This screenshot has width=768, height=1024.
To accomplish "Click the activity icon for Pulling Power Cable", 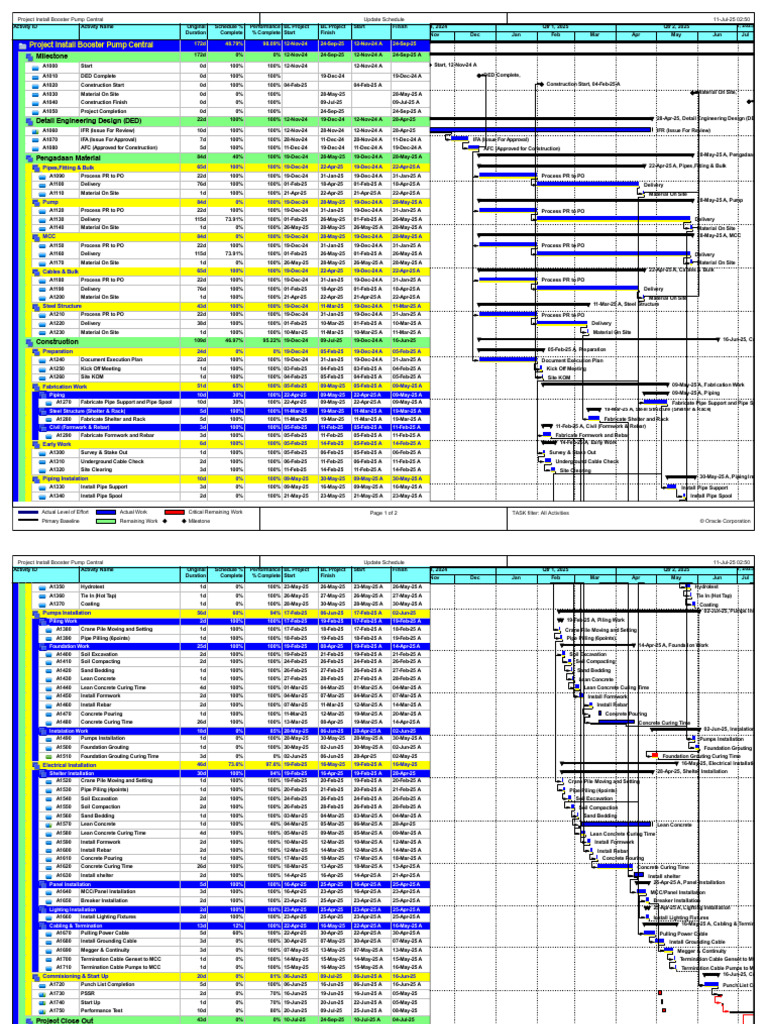I will 50,933.
